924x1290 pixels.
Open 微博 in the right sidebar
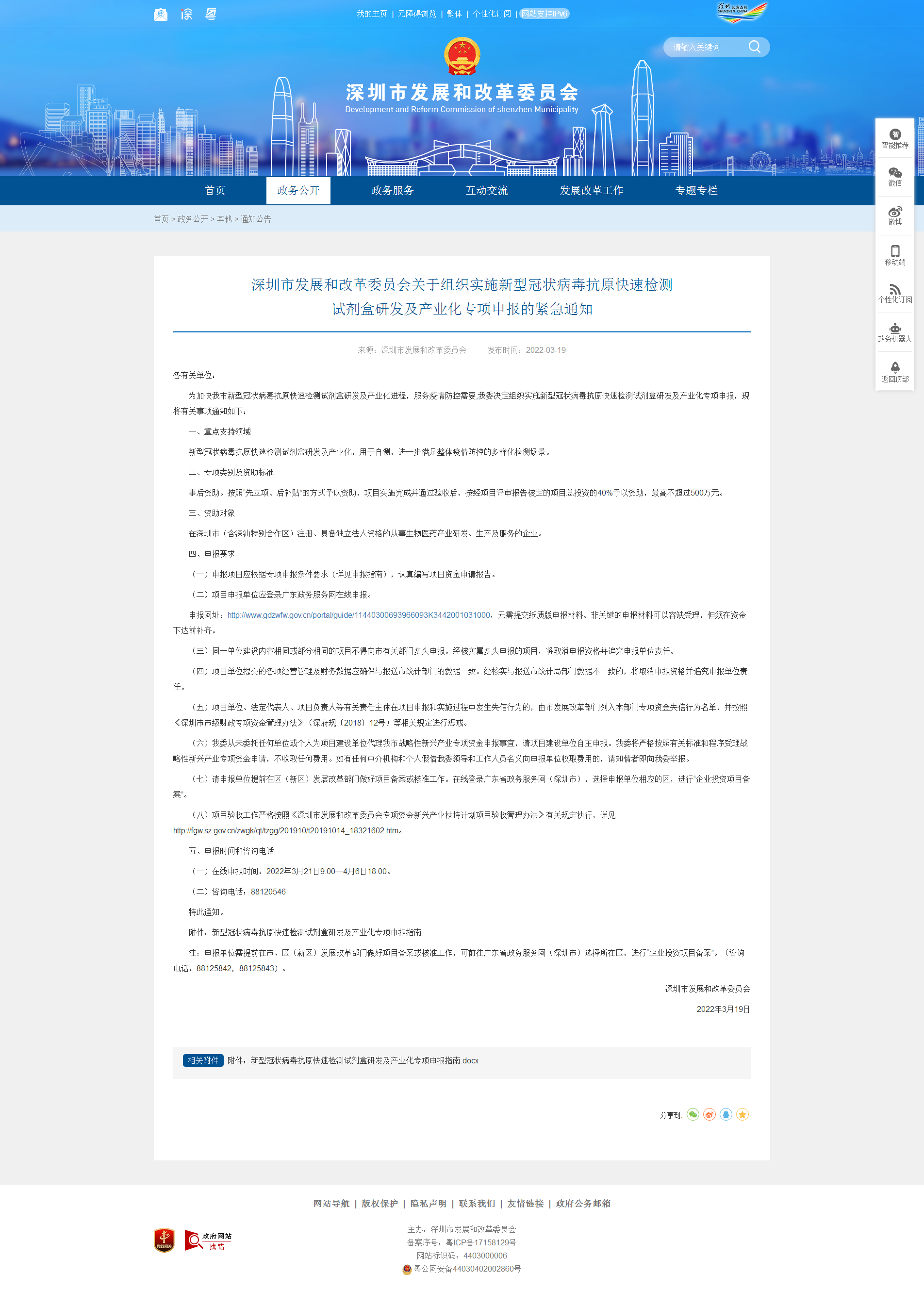[x=894, y=215]
